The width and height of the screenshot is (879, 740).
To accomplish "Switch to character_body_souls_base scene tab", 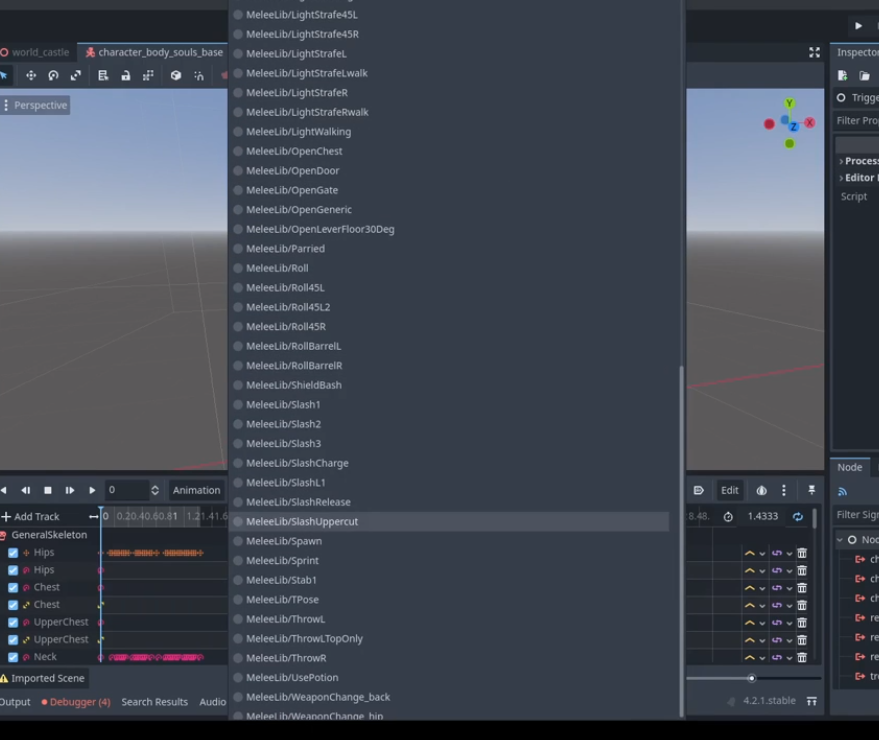I will tap(154, 53).
